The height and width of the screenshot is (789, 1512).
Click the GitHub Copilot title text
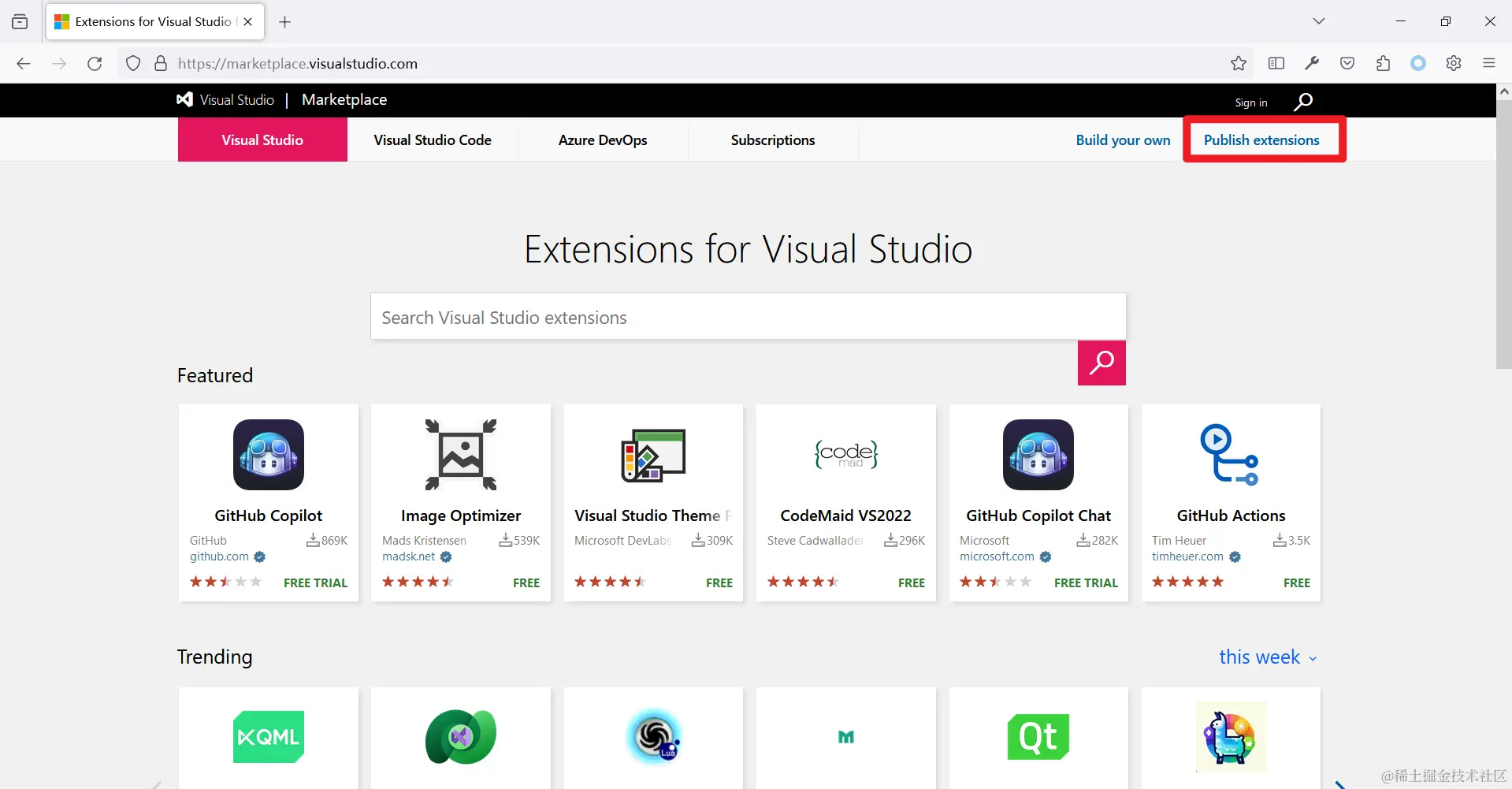(x=269, y=515)
